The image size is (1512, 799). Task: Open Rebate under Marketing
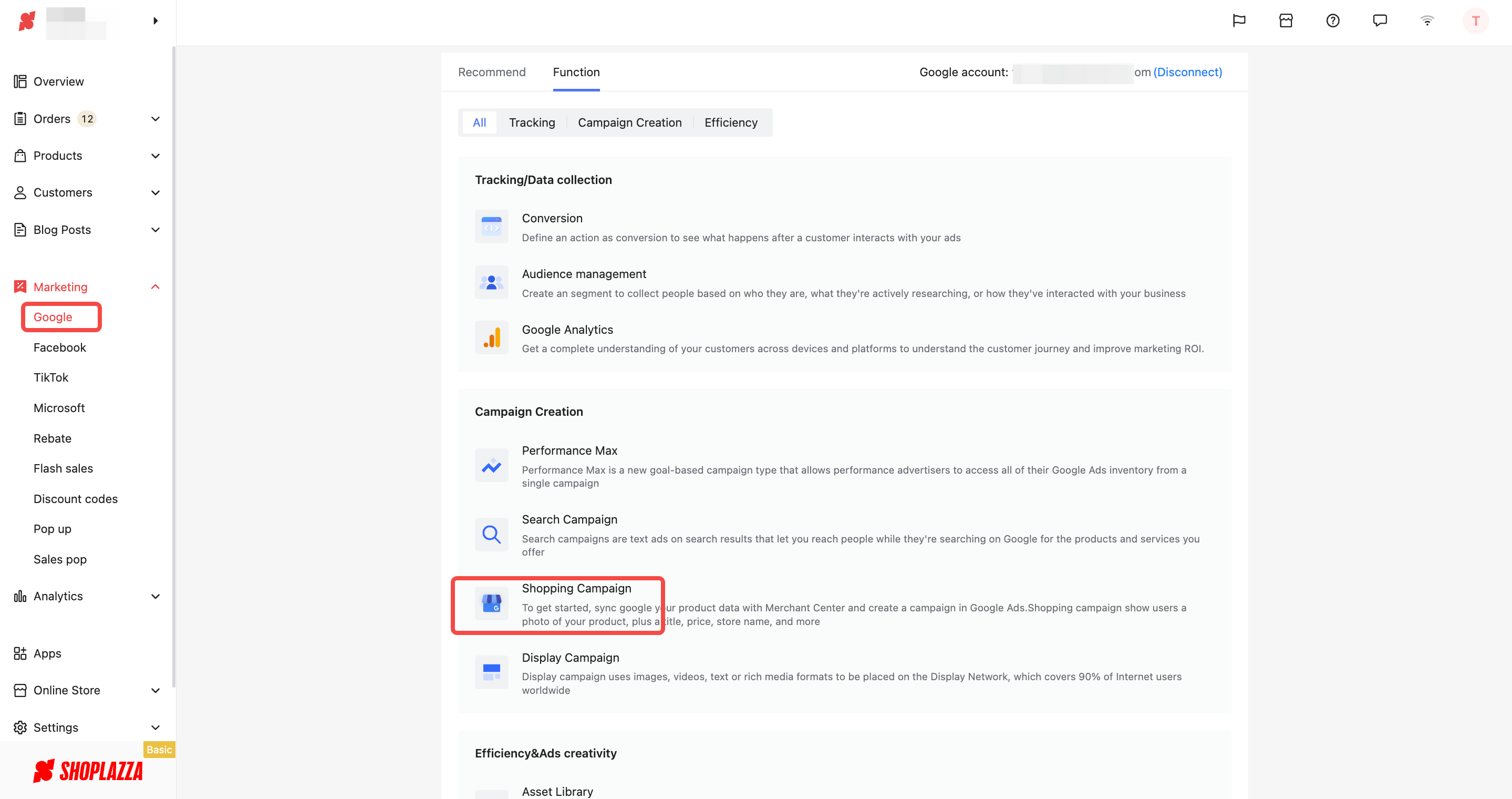pos(52,438)
